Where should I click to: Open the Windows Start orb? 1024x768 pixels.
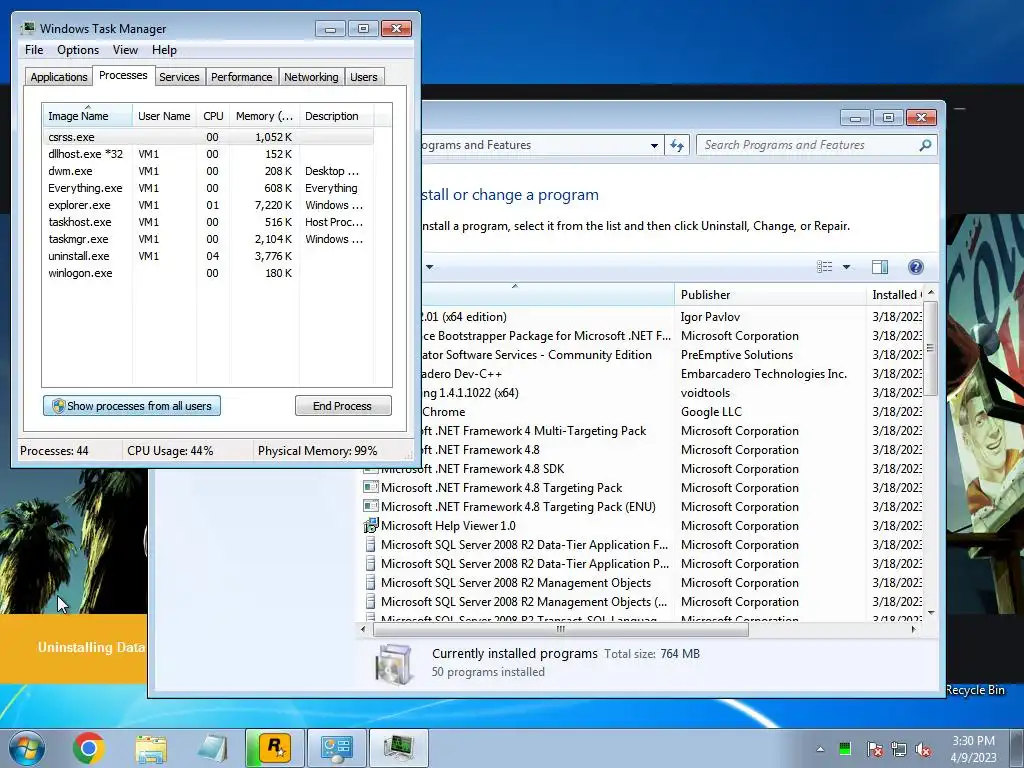26,748
